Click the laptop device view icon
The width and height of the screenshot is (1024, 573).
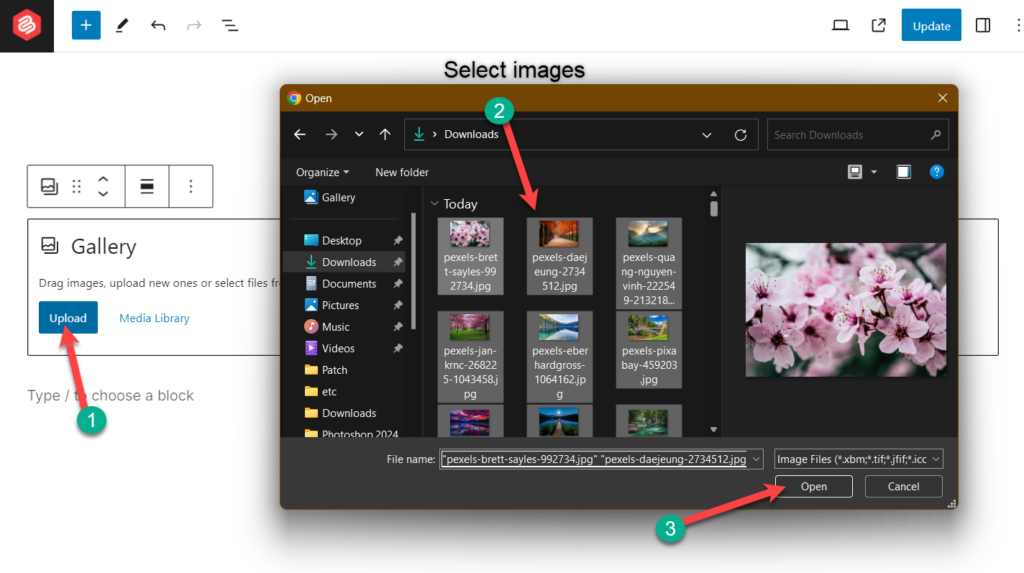tap(840, 25)
